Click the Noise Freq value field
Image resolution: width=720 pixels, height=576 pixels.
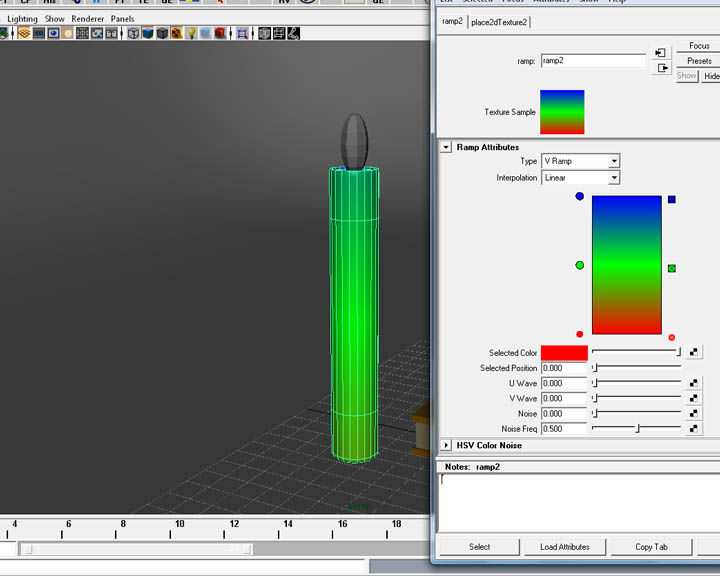point(564,429)
